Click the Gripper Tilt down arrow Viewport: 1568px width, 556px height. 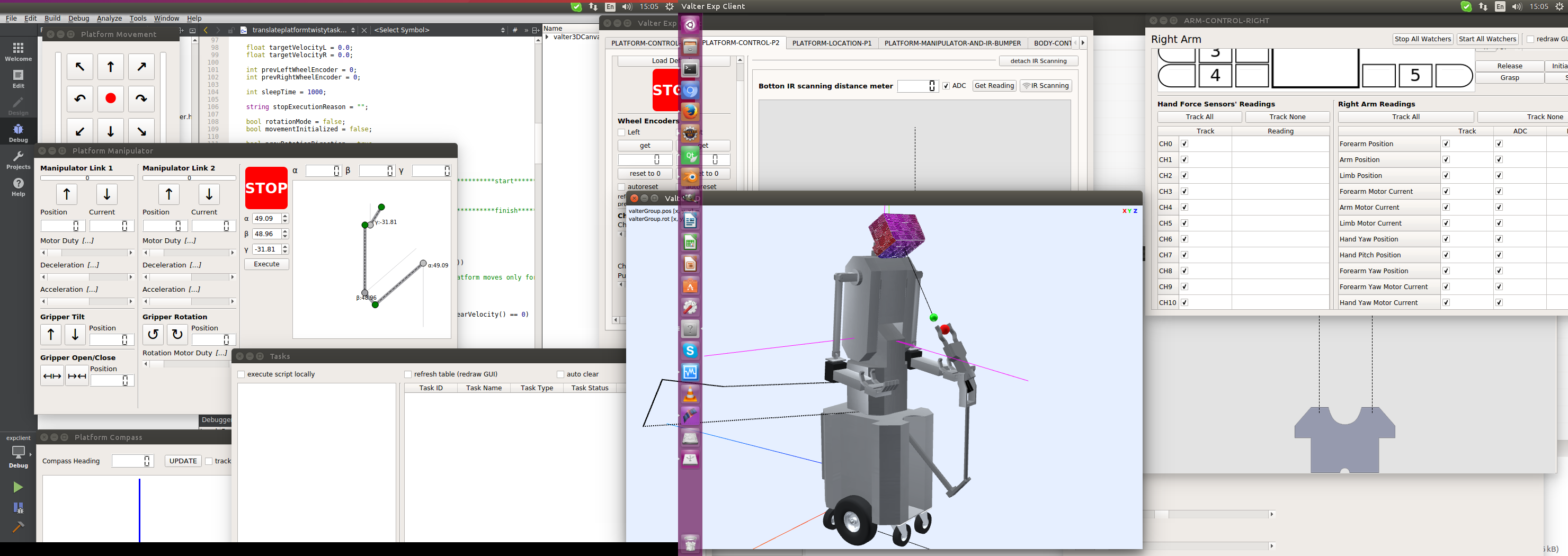75,334
